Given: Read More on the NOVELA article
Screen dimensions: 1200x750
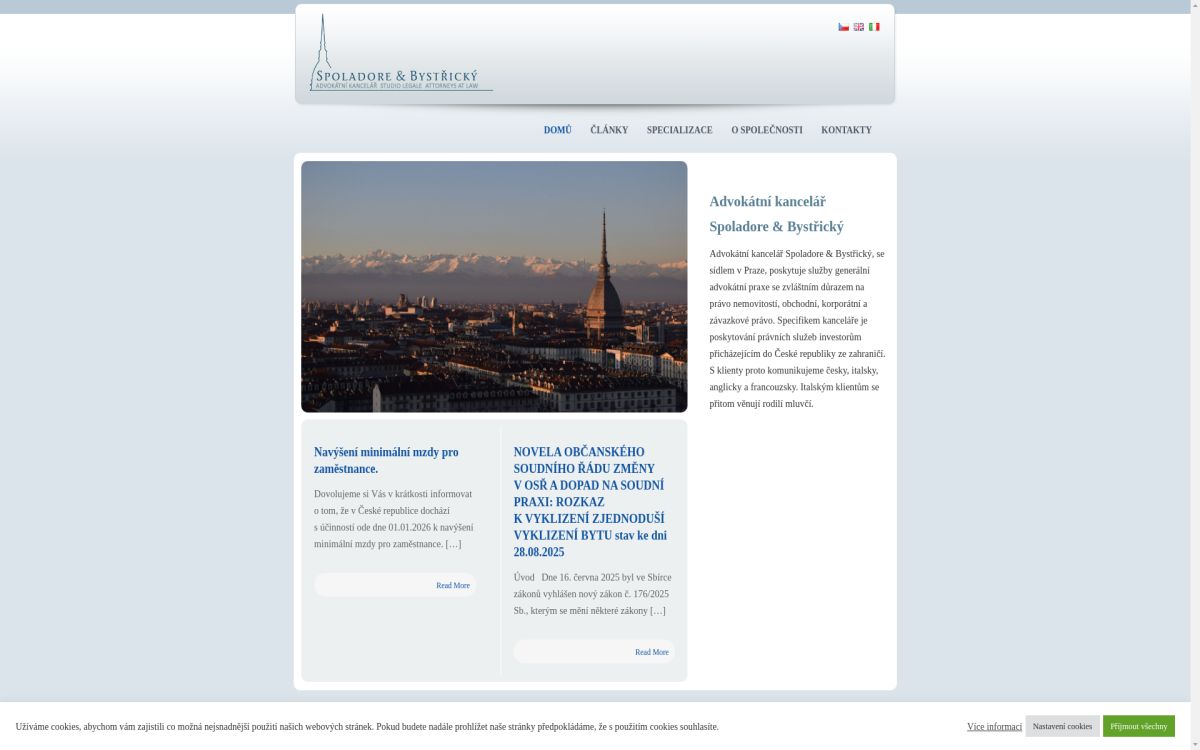Looking at the screenshot, I should tap(651, 652).
